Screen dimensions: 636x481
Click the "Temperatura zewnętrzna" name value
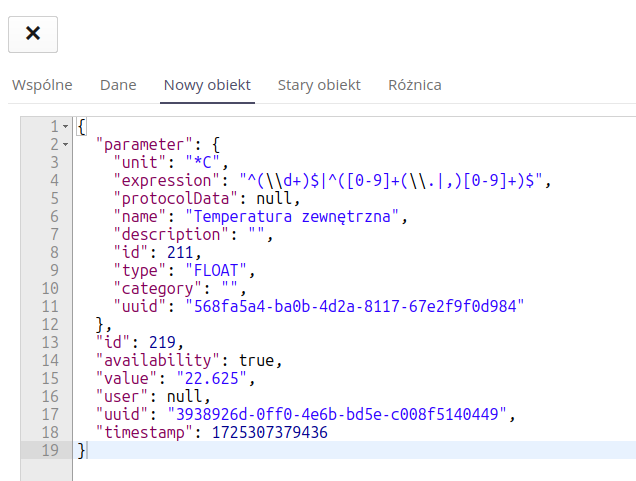pyautogui.click(x=287, y=217)
